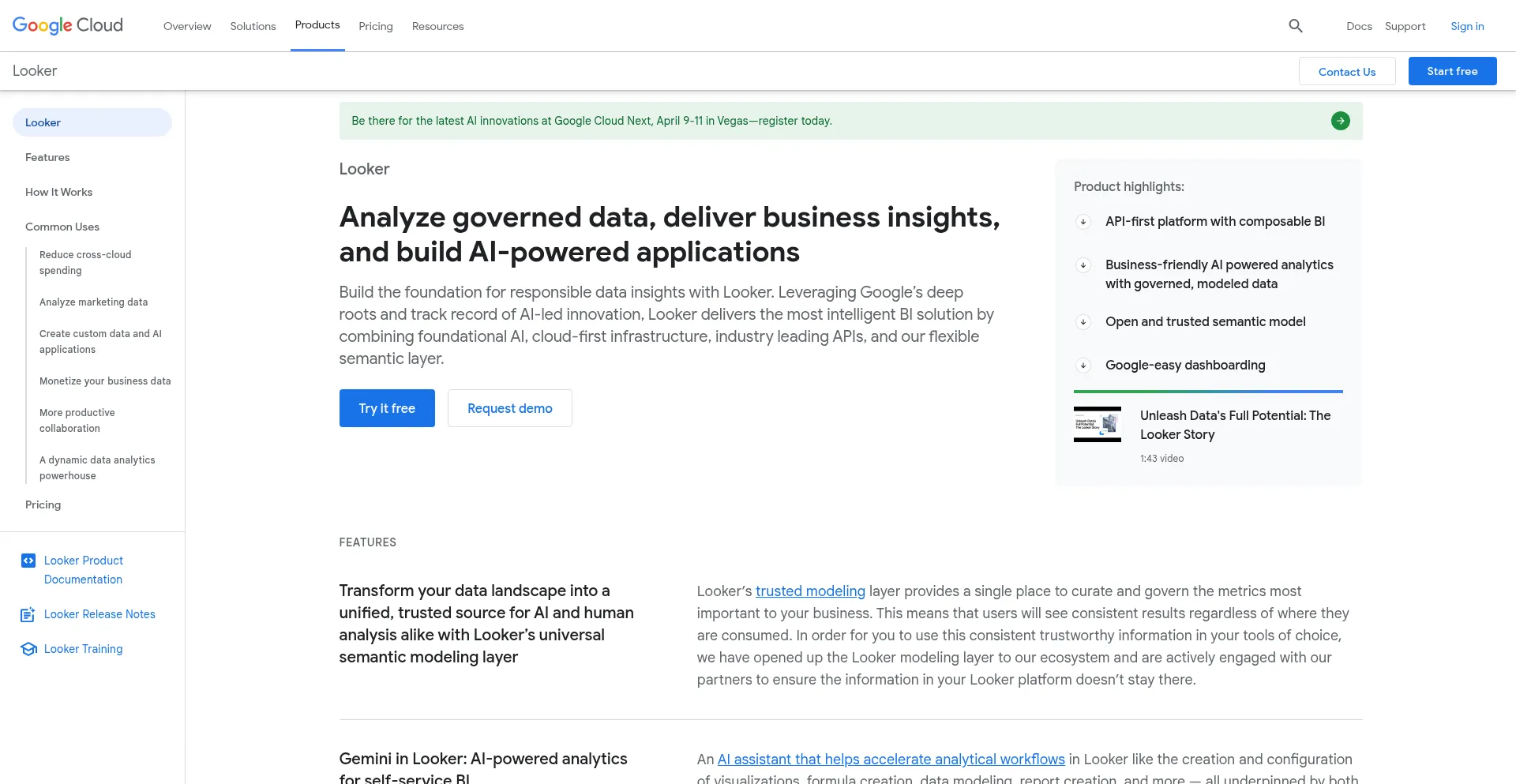Expand API-first platform with composable BI arrow
Image resolution: width=1516 pixels, height=784 pixels.
tap(1083, 222)
